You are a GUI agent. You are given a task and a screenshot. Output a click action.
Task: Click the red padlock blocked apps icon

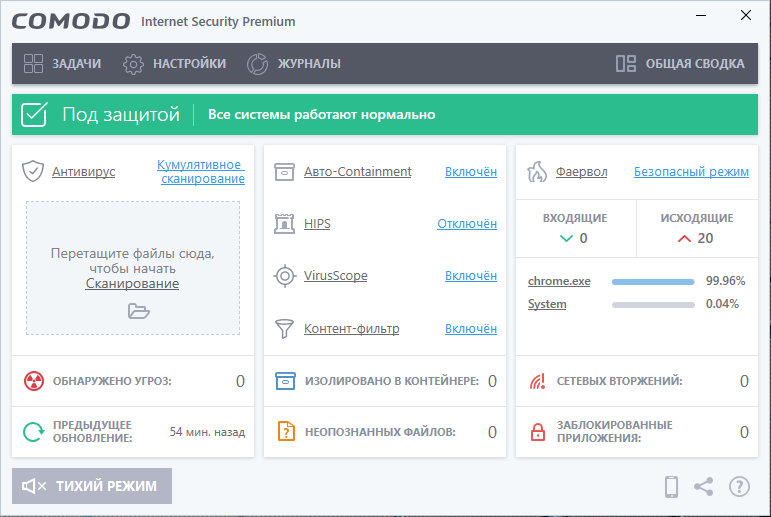tap(538, 432)
